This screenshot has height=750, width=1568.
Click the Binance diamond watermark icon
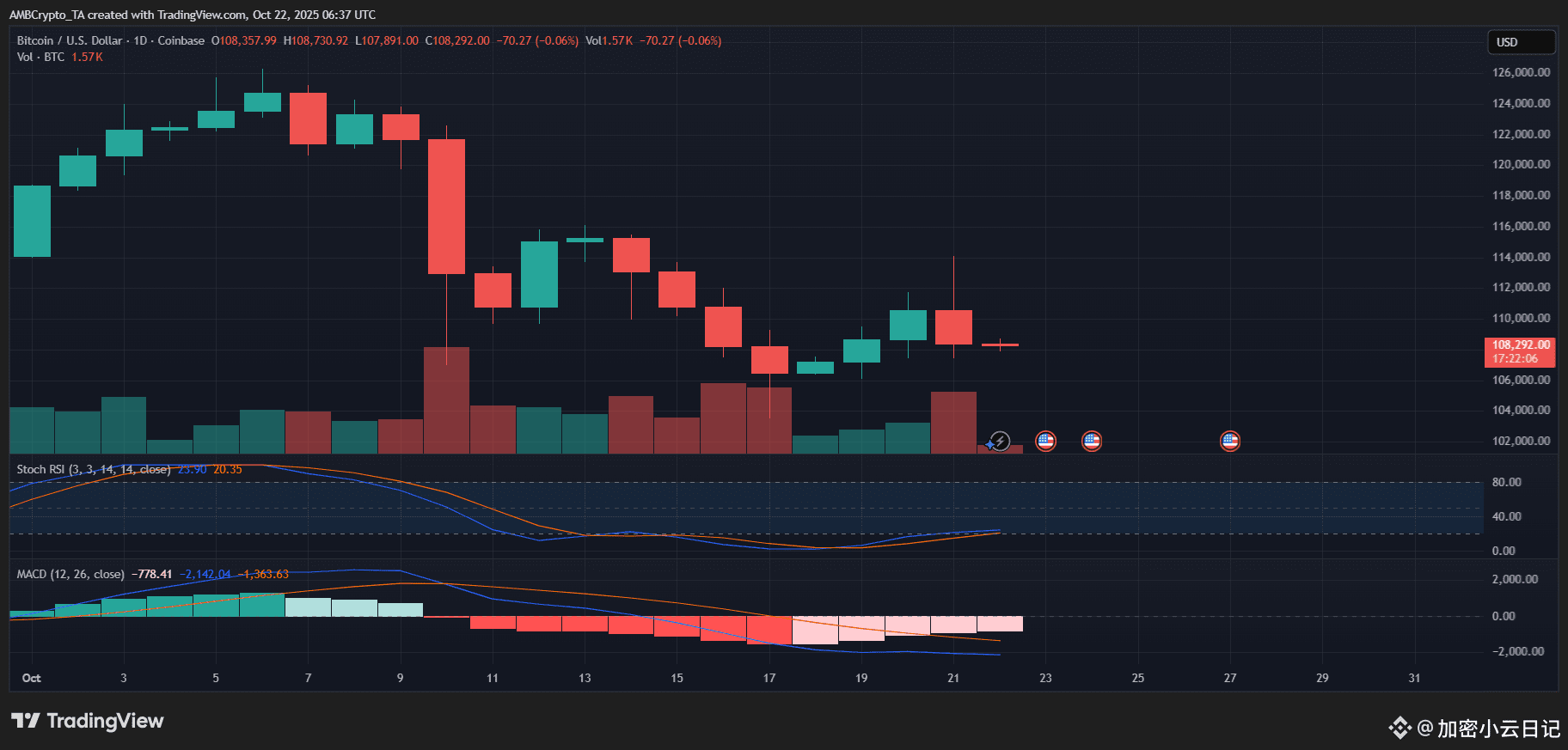pyautogui.click(x=1400, y=729)
